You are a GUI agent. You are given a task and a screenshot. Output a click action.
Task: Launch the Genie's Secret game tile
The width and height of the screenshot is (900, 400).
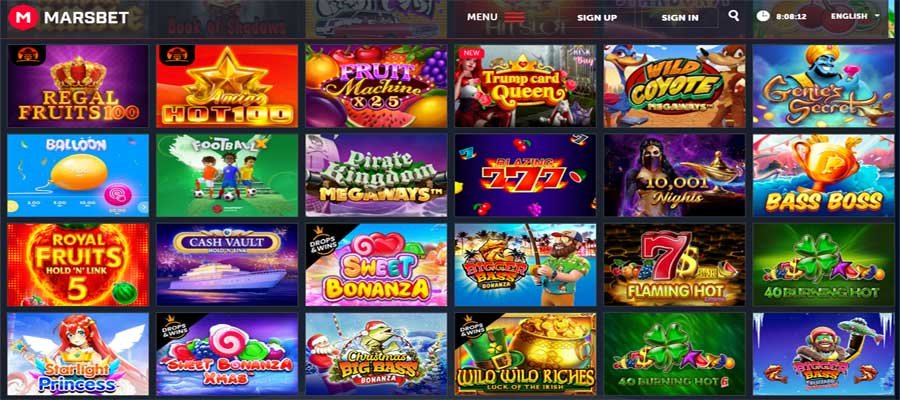point(824,86)
